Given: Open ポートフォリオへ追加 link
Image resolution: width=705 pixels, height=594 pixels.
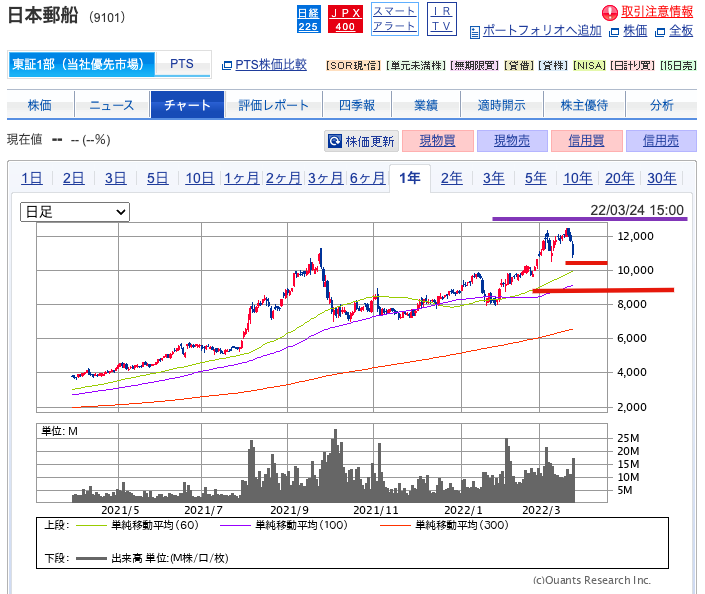Looking at the screenshot, I should point(542,31).
